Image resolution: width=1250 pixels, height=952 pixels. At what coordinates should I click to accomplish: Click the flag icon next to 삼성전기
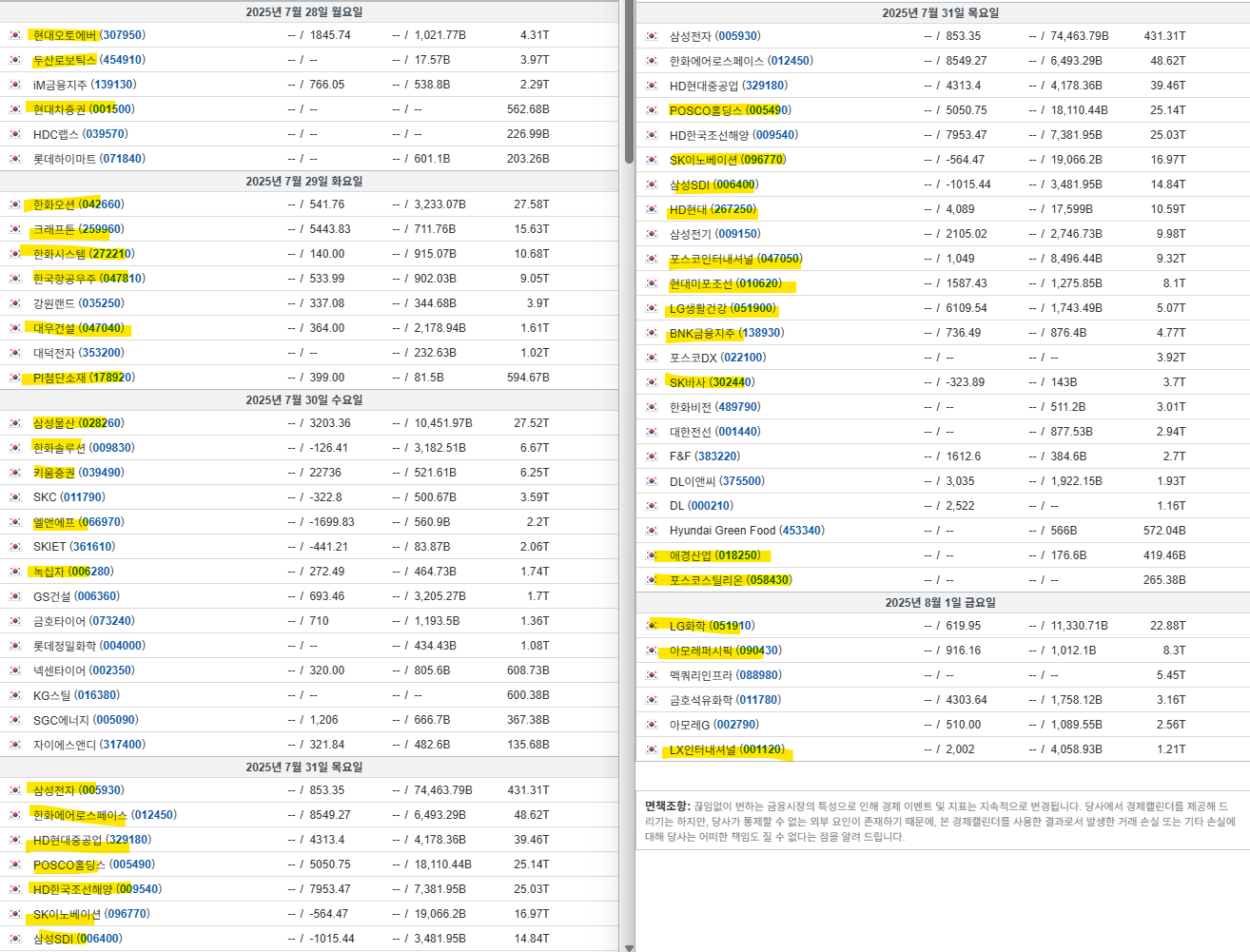click(652, 234)
